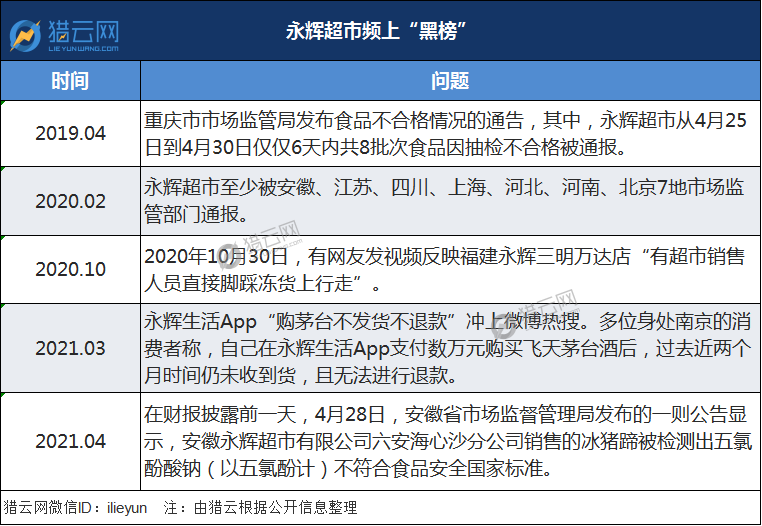This screenshot has width=762, height=526.
Task: Click the cell listing 安徽、江苏、四川 regions
Action: pos(450,201)
